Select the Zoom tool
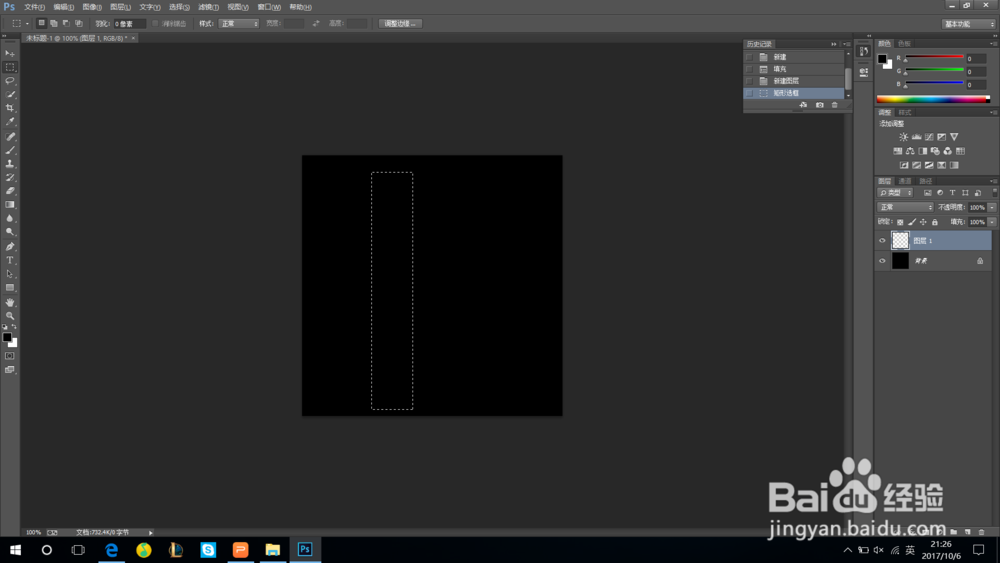Image resolution: width=1000 pixels, height=563 pixels. [10, 316]
